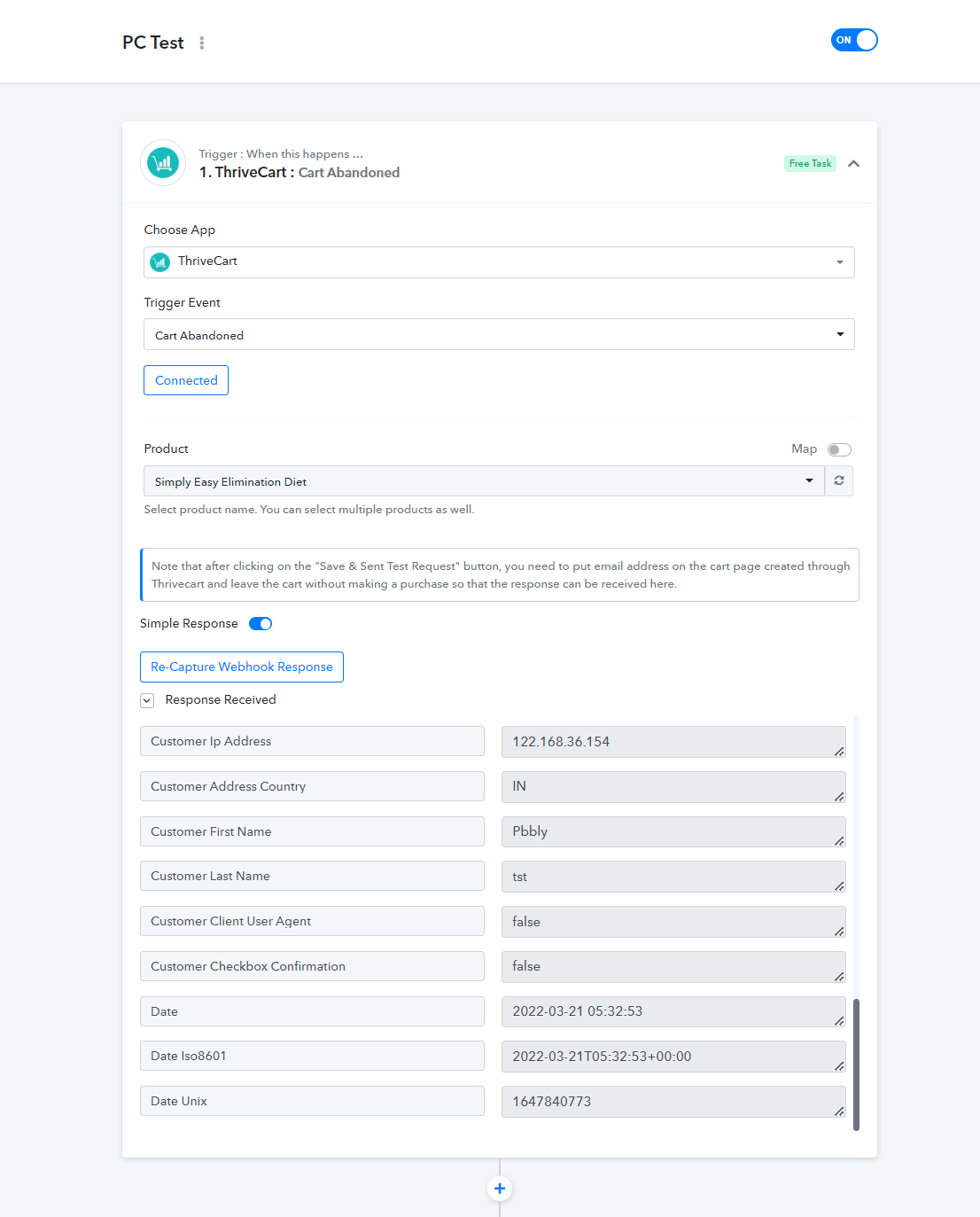Click the Customer Checkbox Confirmation field
The width and height of the screenshot is (980, 1217).
tap(312, 966)
